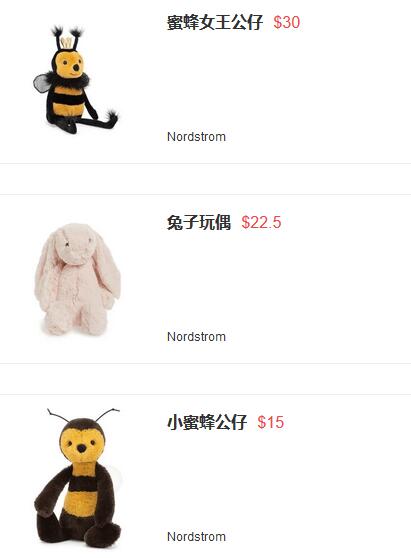Click the rabbit plush's long floppy ear
This screenshot has height=558, width=411.
(108, 270)
